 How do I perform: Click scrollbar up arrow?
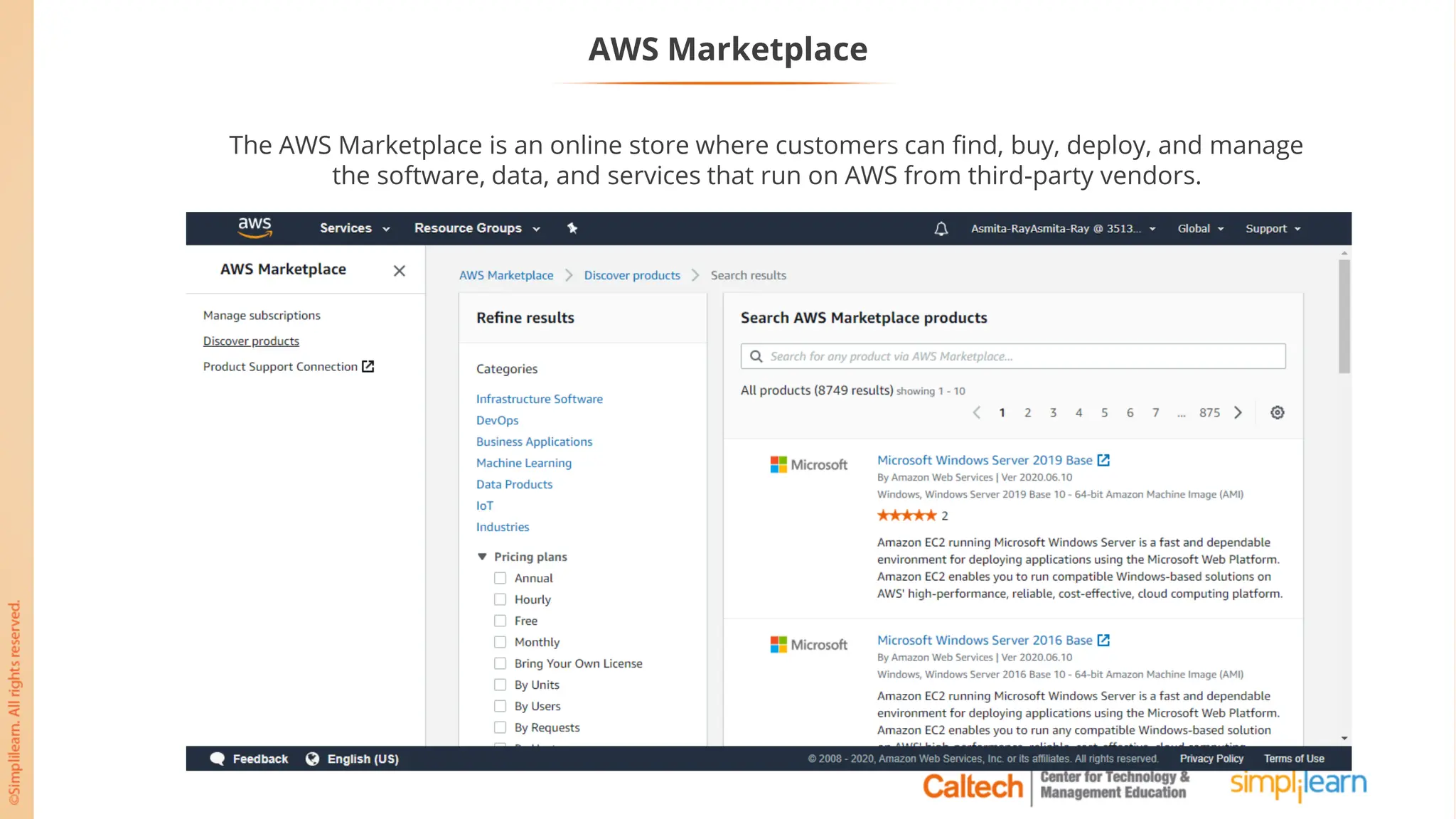click(x=1344, y=253)
